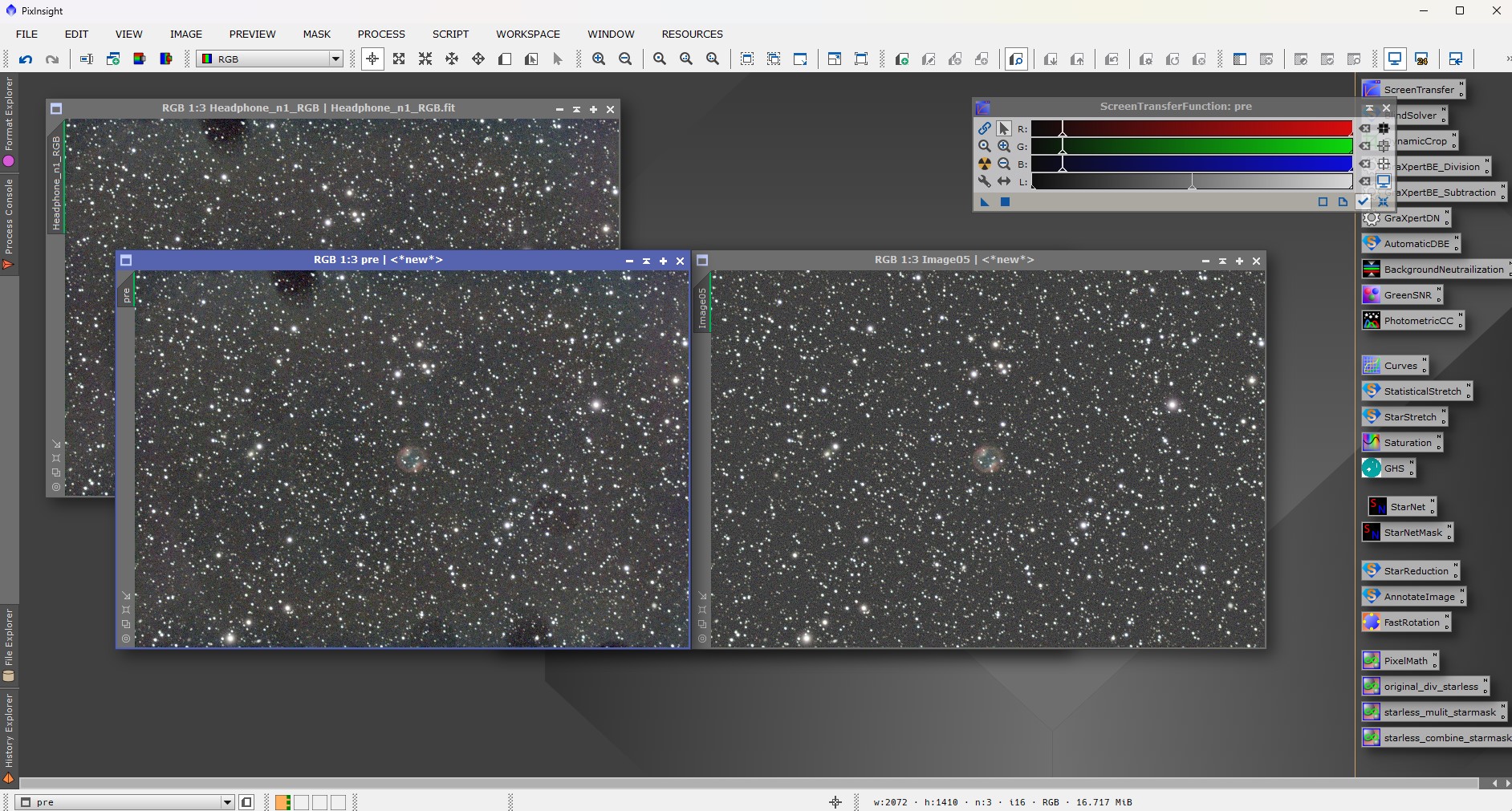Click the GHS process icon
Screen dimensions: 1512x811
click(x=1388, y=468)
